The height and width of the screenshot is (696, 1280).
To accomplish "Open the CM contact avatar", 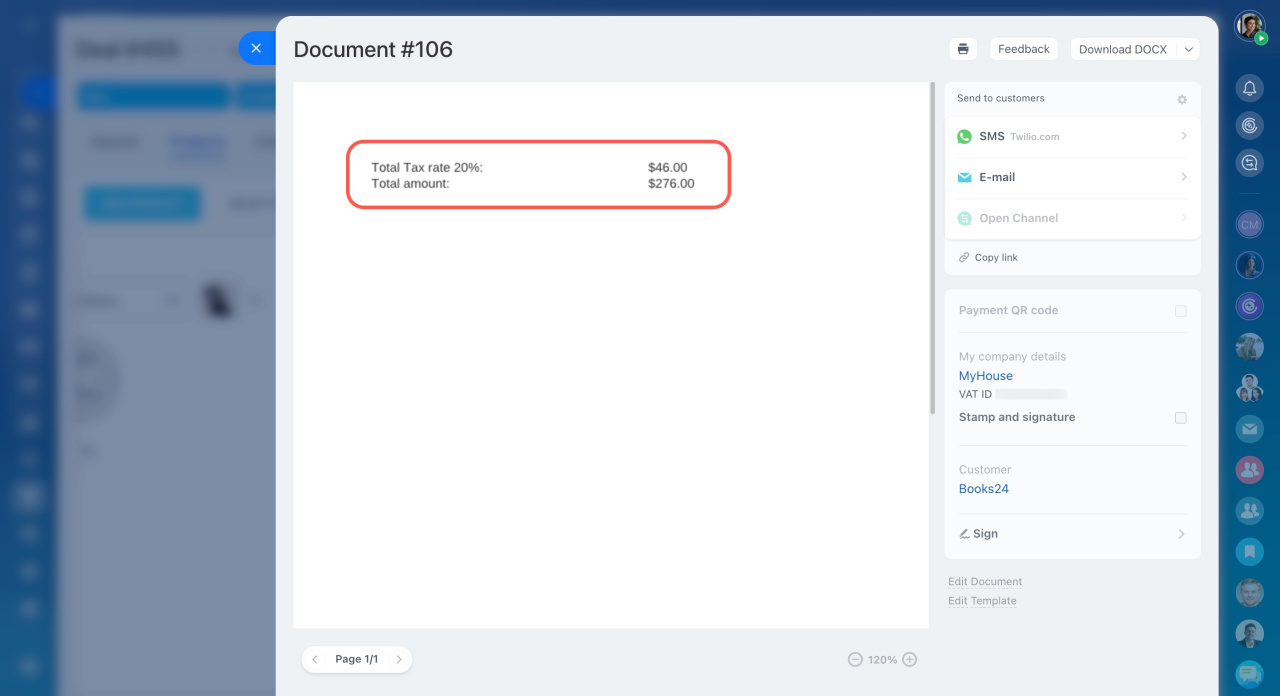I will 1250,225.
